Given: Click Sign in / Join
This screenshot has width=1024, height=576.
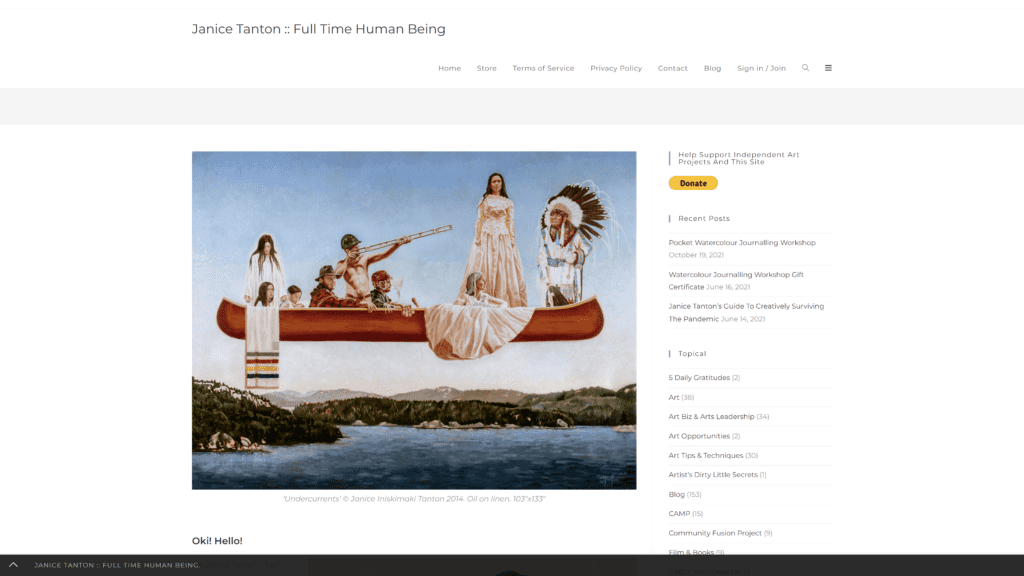Looking at the screenshot, I should pos(761,68).
